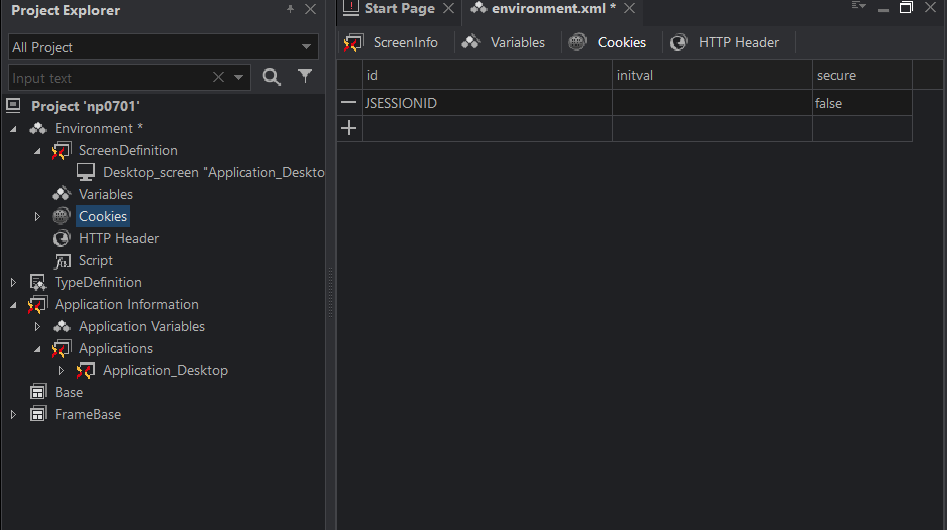The image size is (947, 530).
Task: Click the Base tree icon
Action: tap(38, 392)
